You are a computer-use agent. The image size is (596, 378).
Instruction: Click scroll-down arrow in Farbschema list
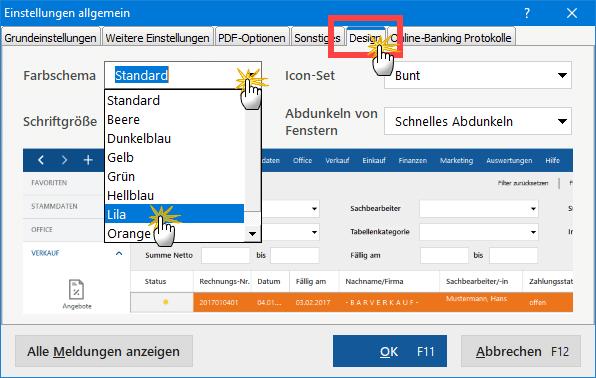[252, 233]
